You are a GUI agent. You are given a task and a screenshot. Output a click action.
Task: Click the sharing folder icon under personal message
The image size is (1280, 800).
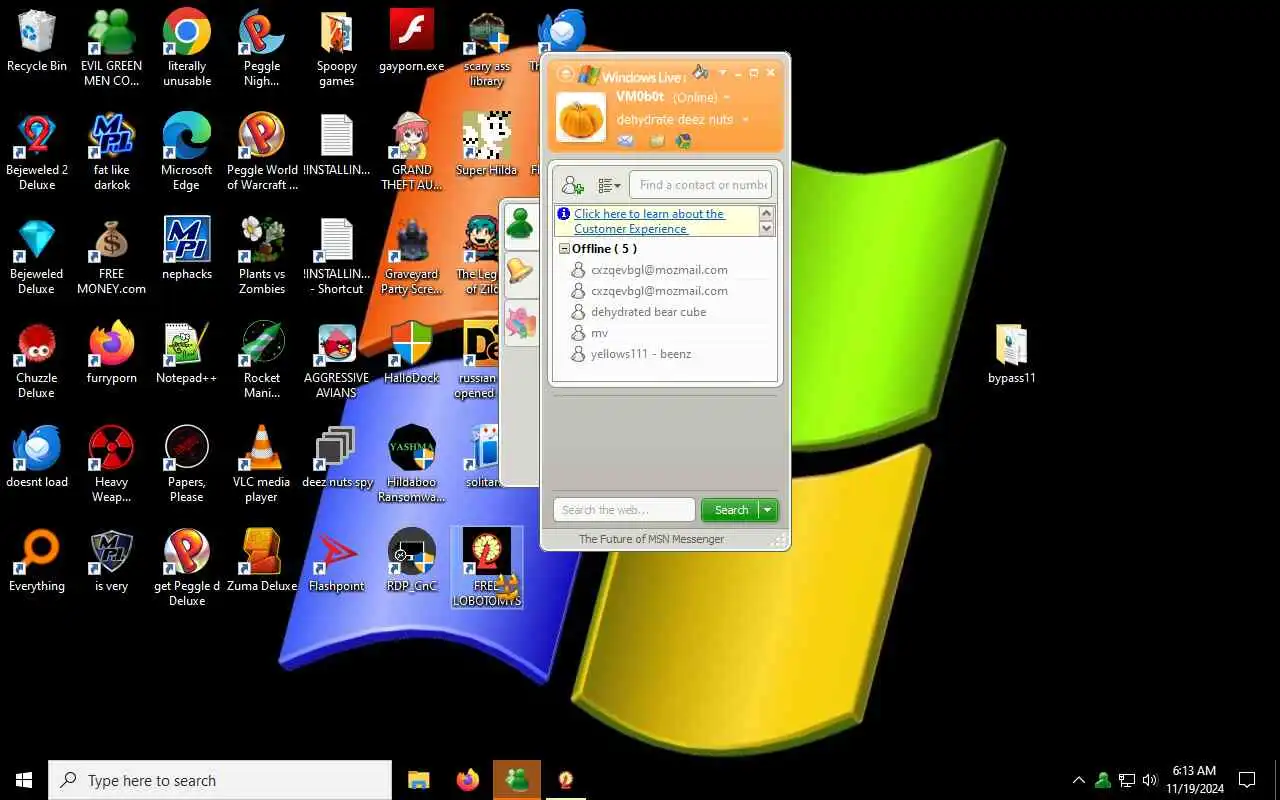[656, 141]
